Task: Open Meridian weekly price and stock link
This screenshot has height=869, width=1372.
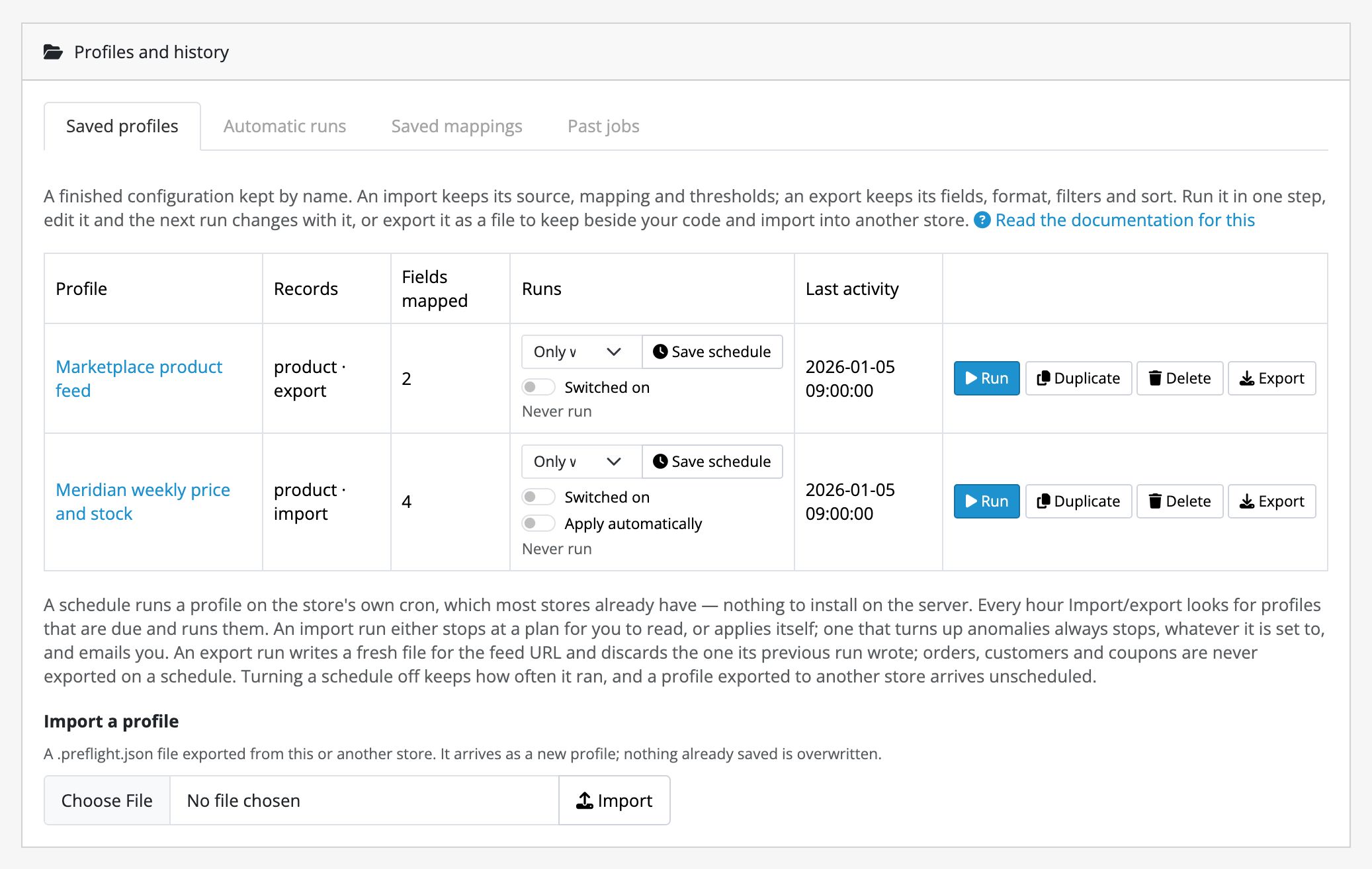Action: 143,501
